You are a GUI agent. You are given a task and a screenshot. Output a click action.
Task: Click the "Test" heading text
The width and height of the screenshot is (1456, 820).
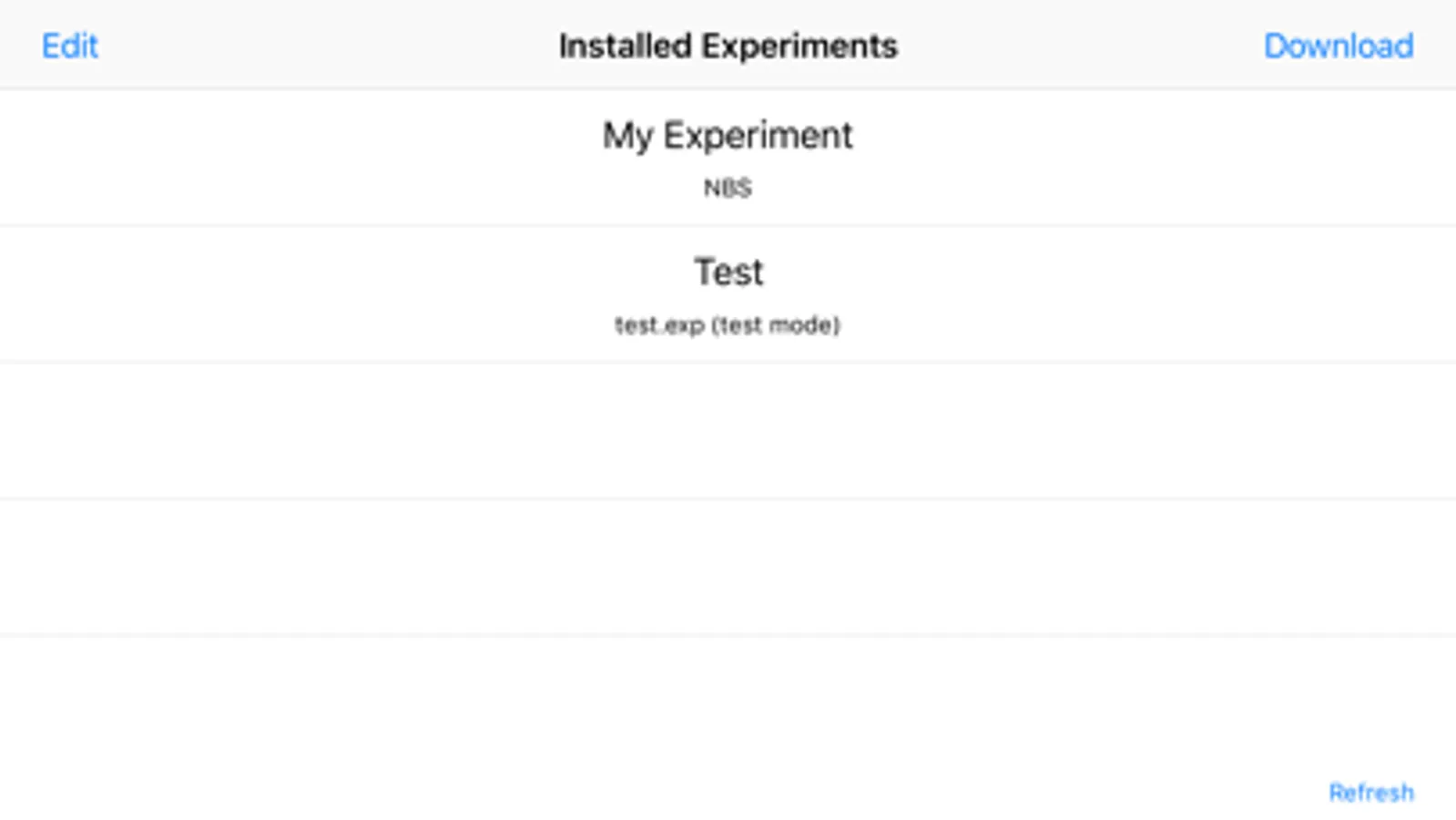pos(728,272)
